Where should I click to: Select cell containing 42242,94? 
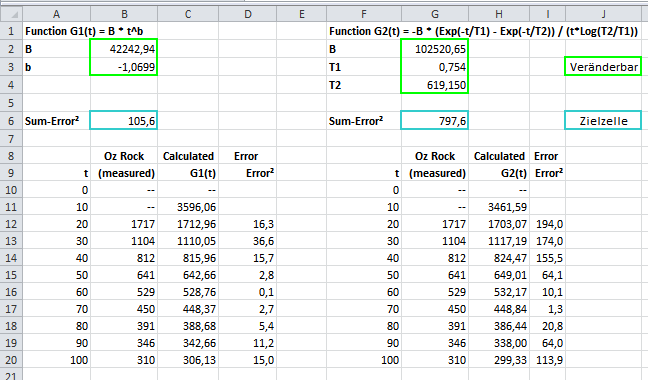pyautogui.click(x=124, y=49)
